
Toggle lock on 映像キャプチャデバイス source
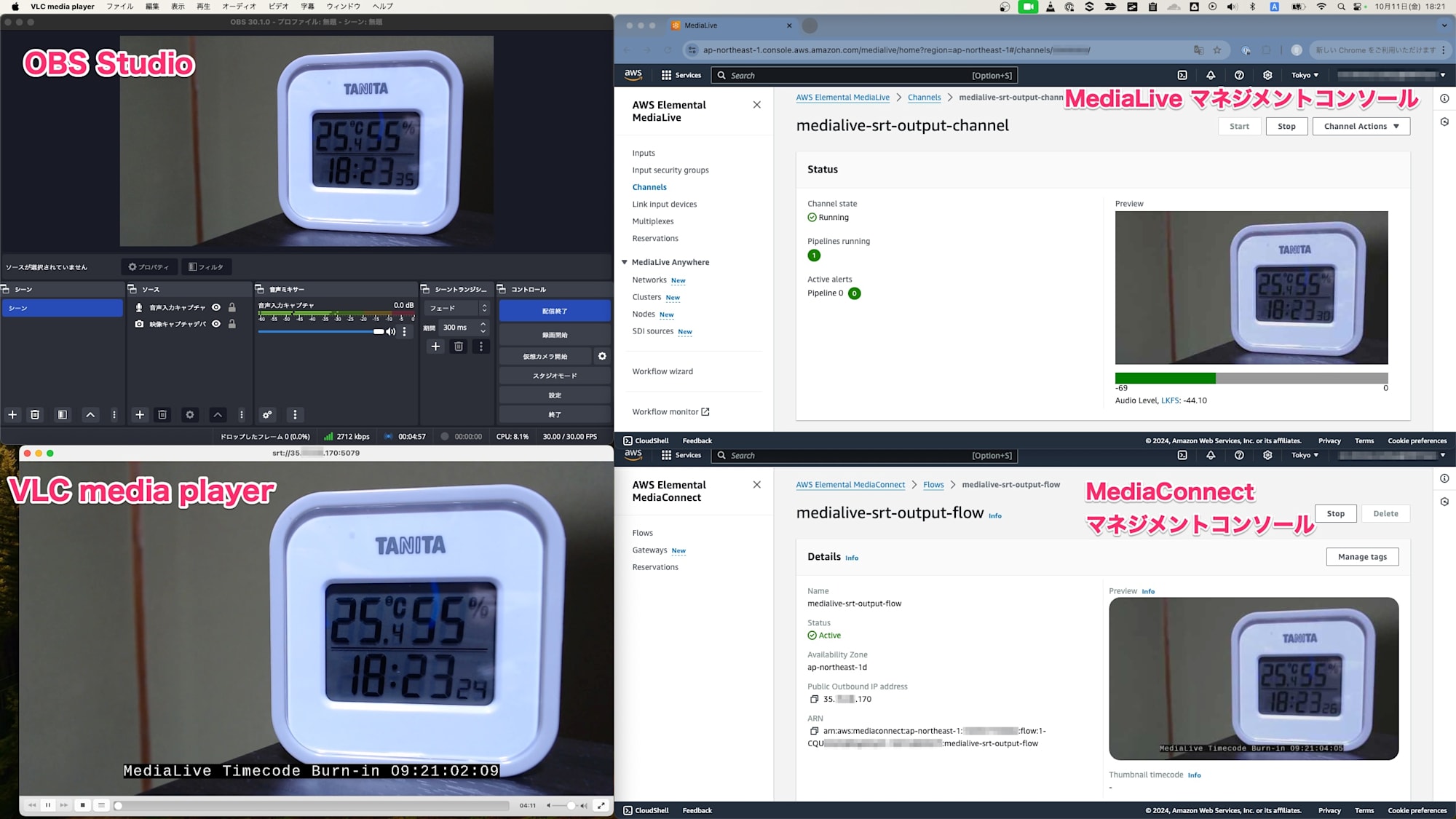[x=232, y=324]
